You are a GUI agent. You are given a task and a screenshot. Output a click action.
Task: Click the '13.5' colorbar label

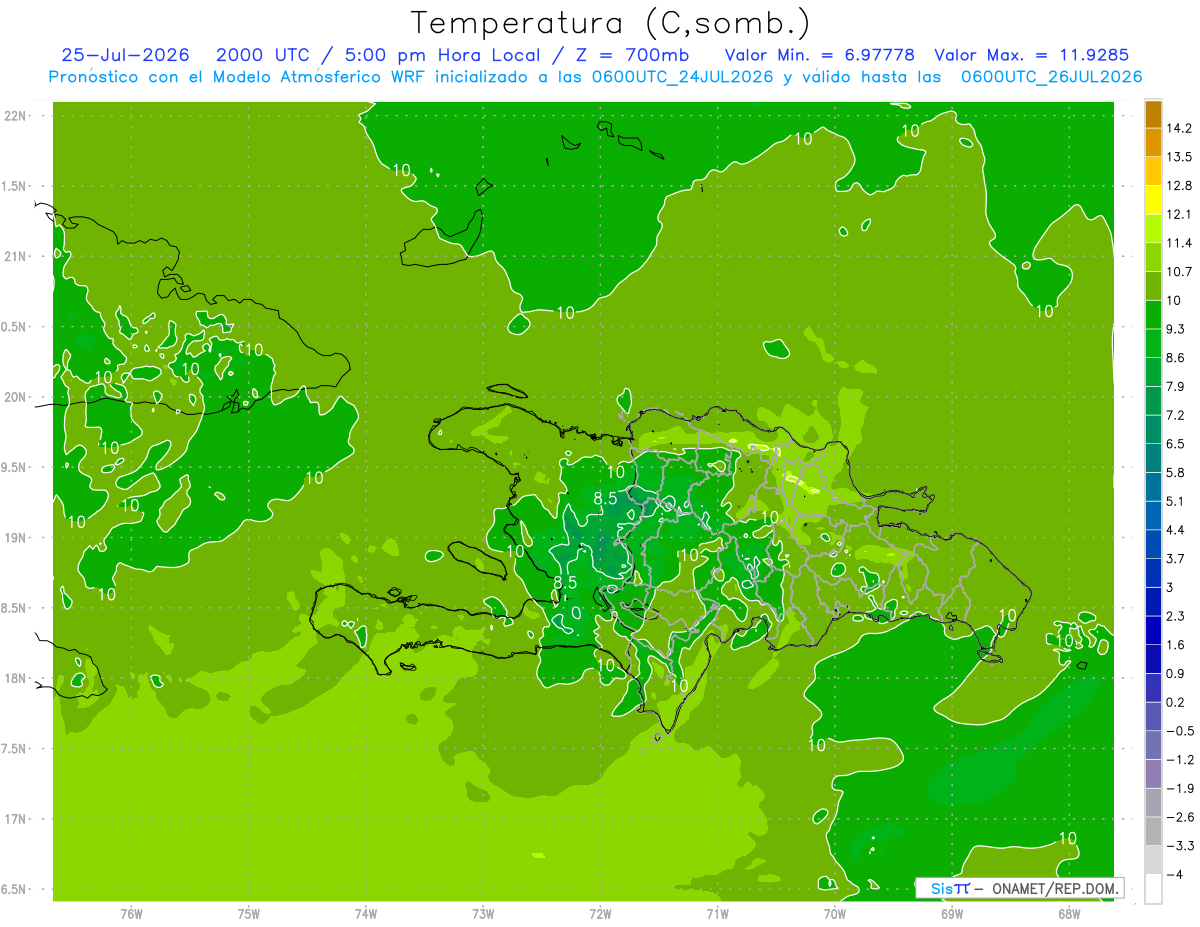tap(1181, 157)
